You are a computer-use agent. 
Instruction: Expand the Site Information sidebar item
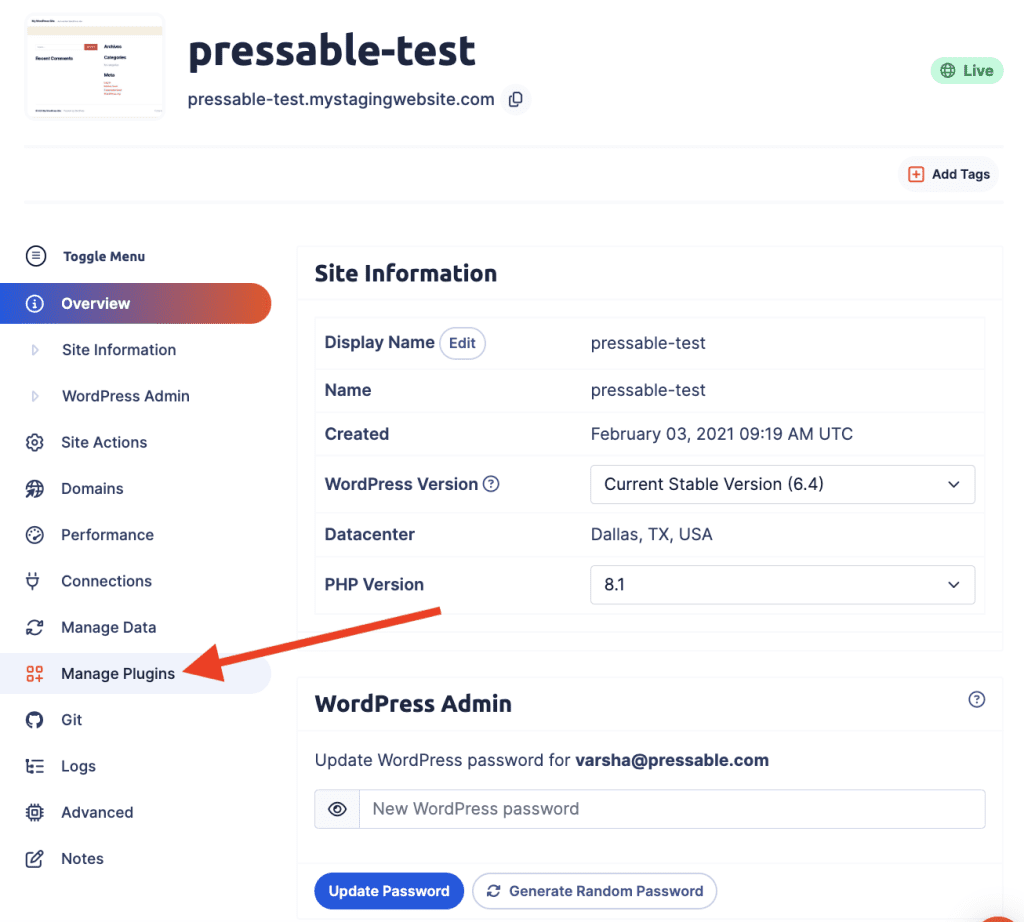(118, 349)
